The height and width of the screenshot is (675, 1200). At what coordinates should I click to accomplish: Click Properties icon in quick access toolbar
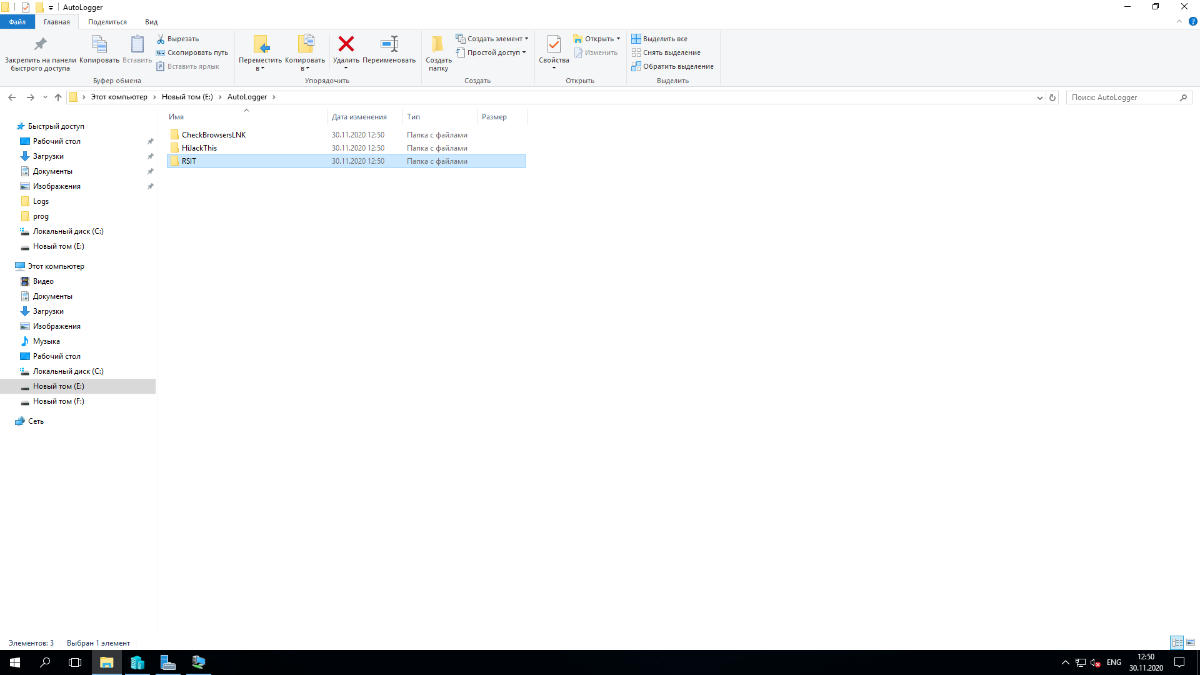[x=26, y=6]
